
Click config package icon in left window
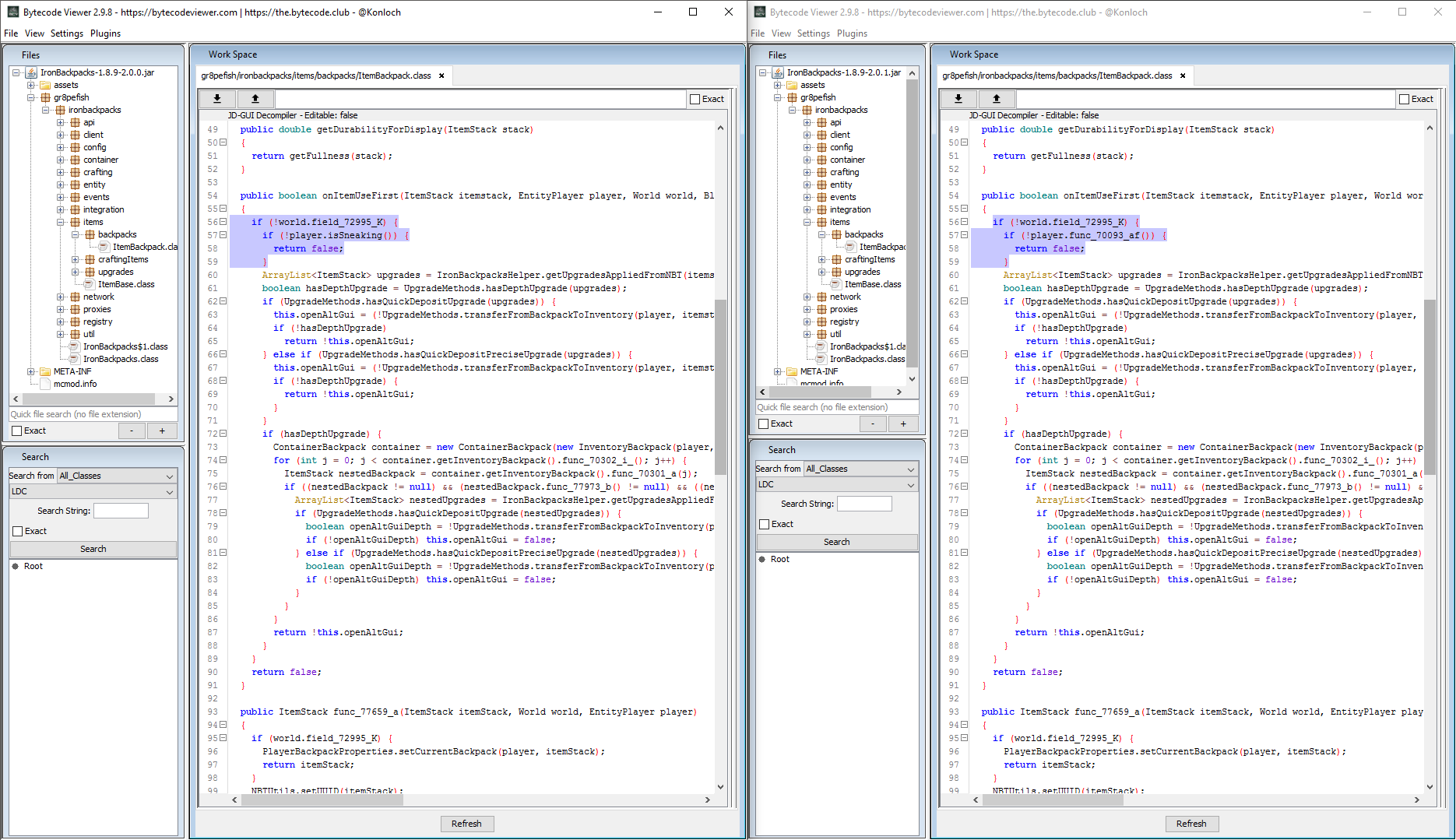click(x=75, y=147)
